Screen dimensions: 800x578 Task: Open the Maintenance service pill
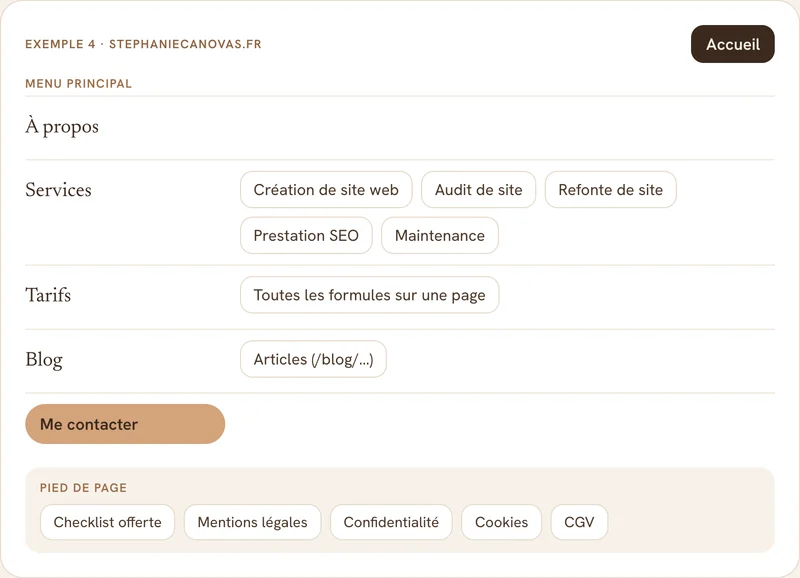coord(440,236)
